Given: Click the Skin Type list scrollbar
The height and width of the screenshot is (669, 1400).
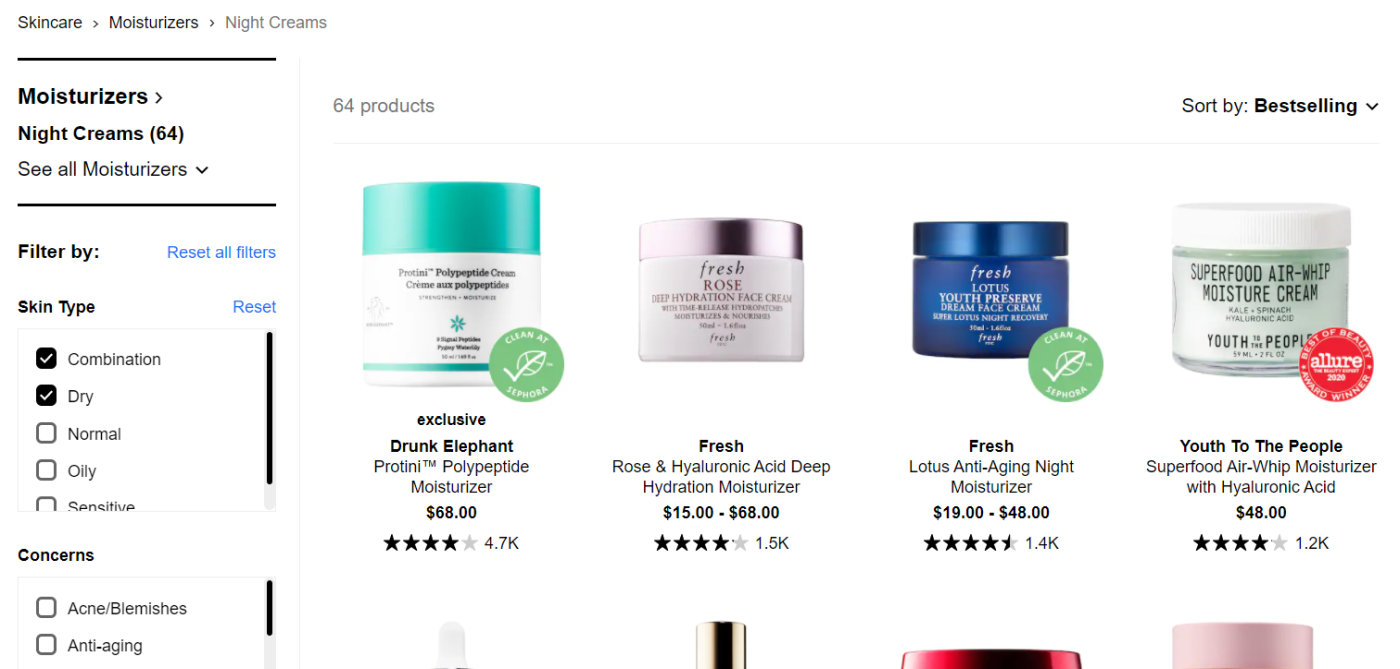Looking at the screenshot, I should pyautogui.click(x=269, y=409).
